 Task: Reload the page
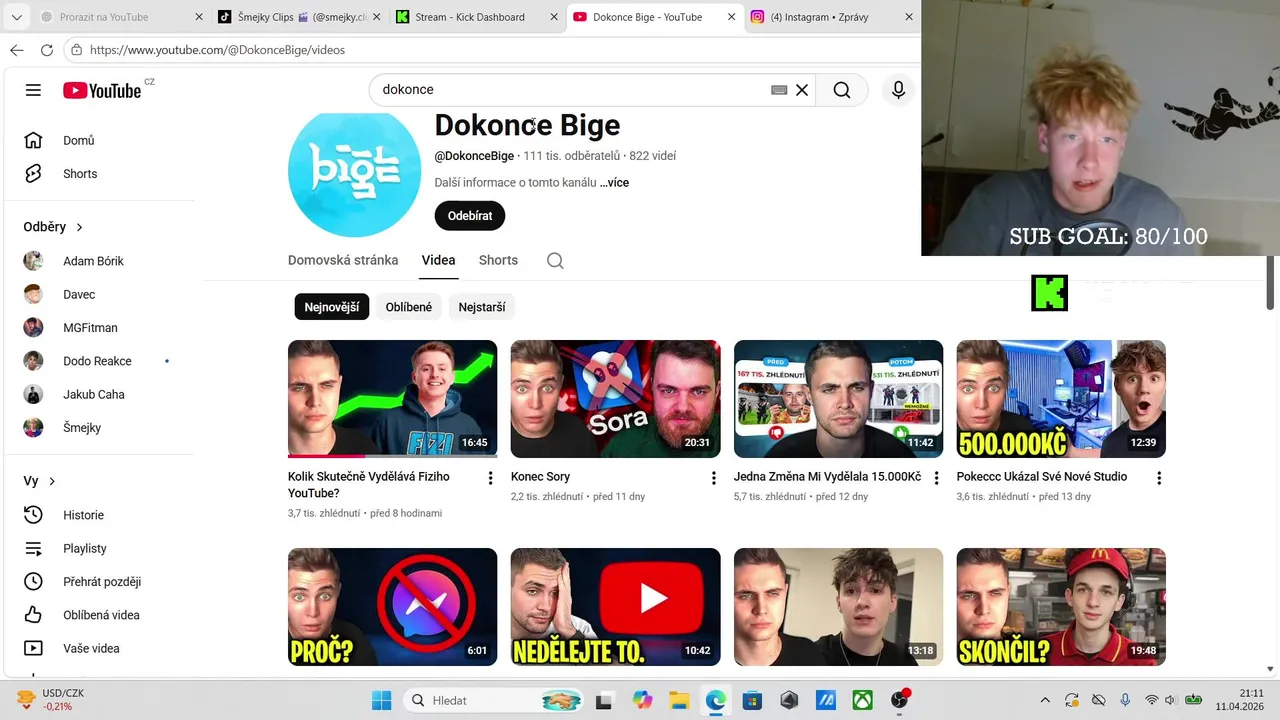pyautogui.click(x=46, y=50)
